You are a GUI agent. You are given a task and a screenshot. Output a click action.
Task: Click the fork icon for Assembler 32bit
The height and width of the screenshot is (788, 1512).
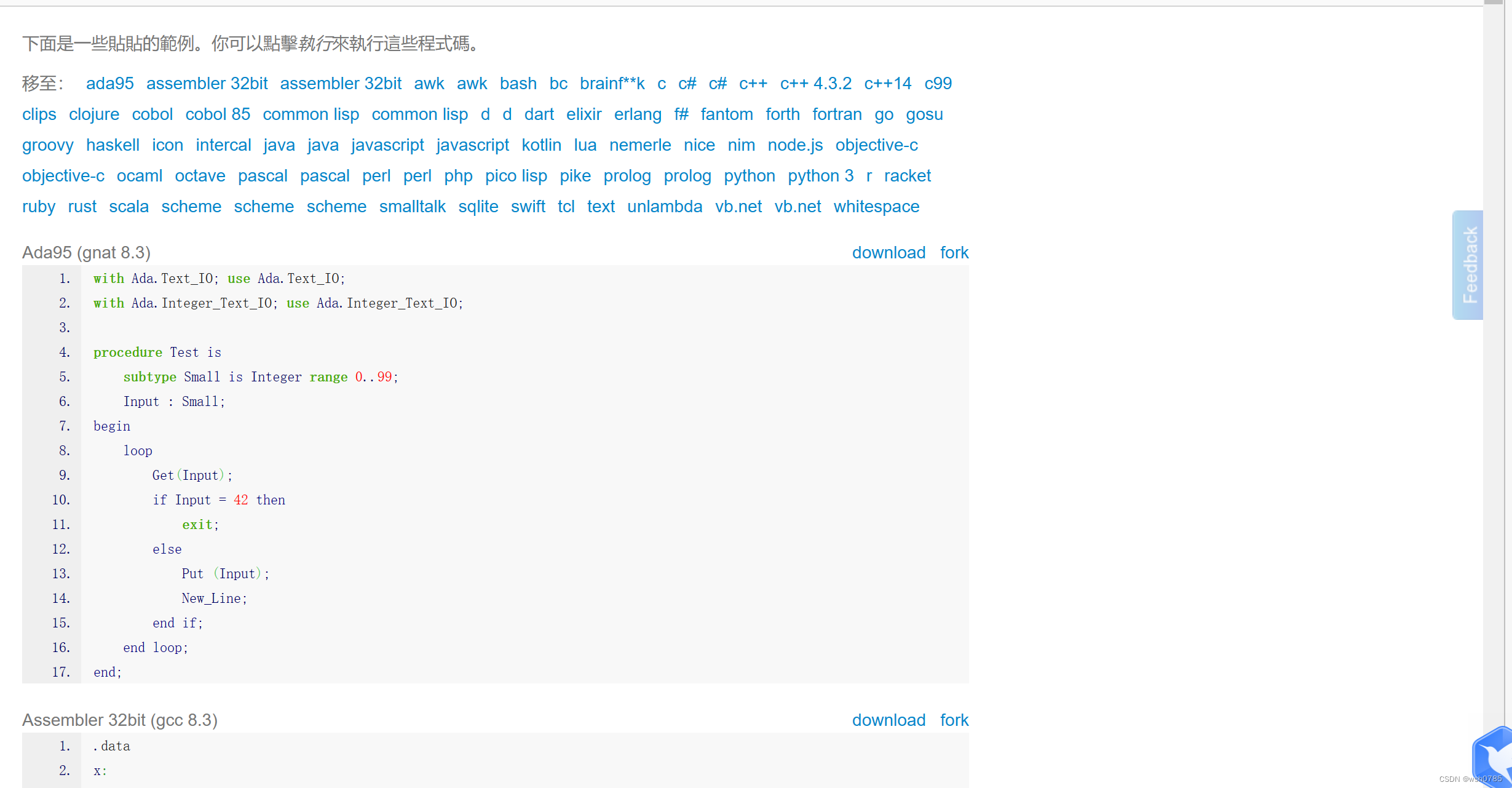[953, 719]
